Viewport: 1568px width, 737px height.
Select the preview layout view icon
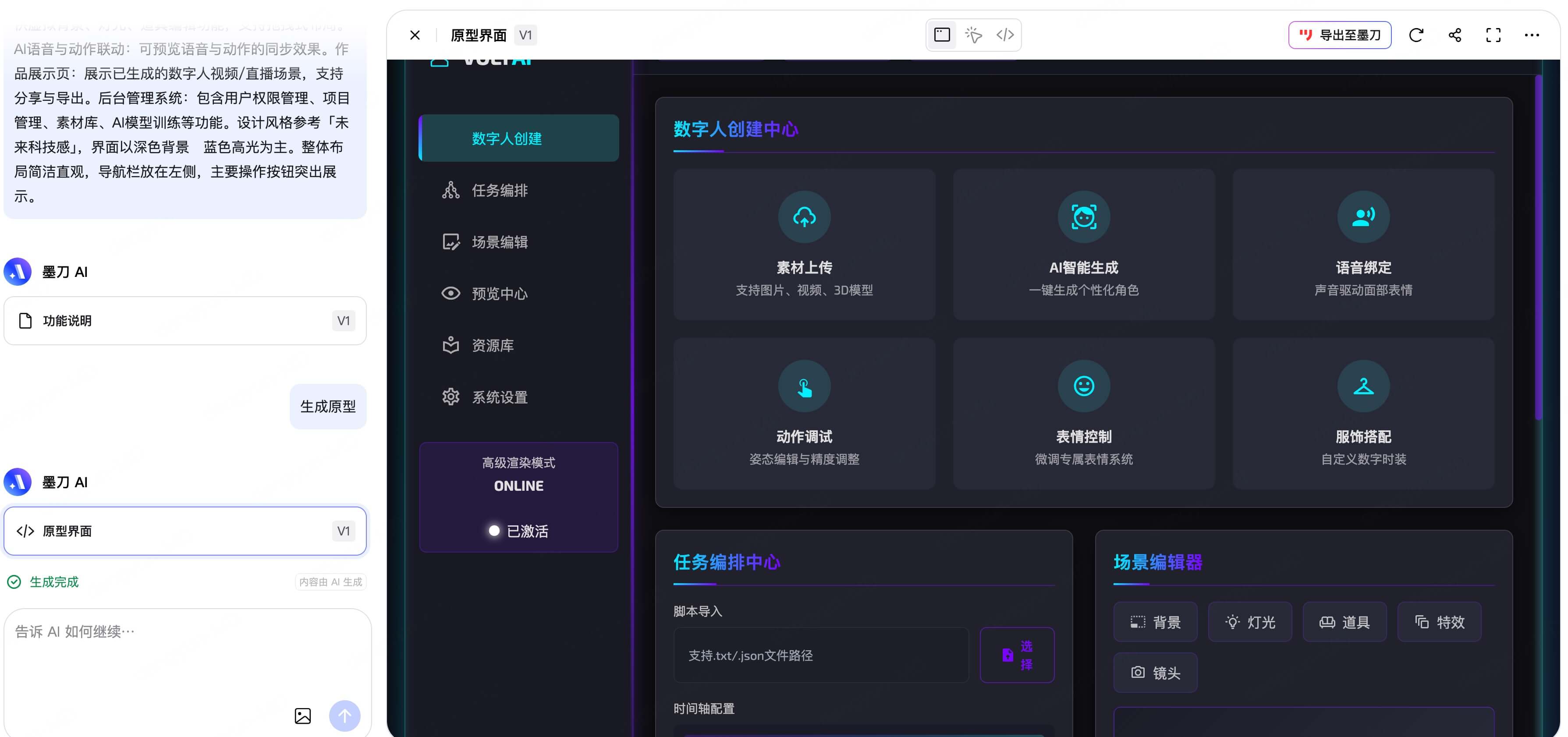click(942, 35)
